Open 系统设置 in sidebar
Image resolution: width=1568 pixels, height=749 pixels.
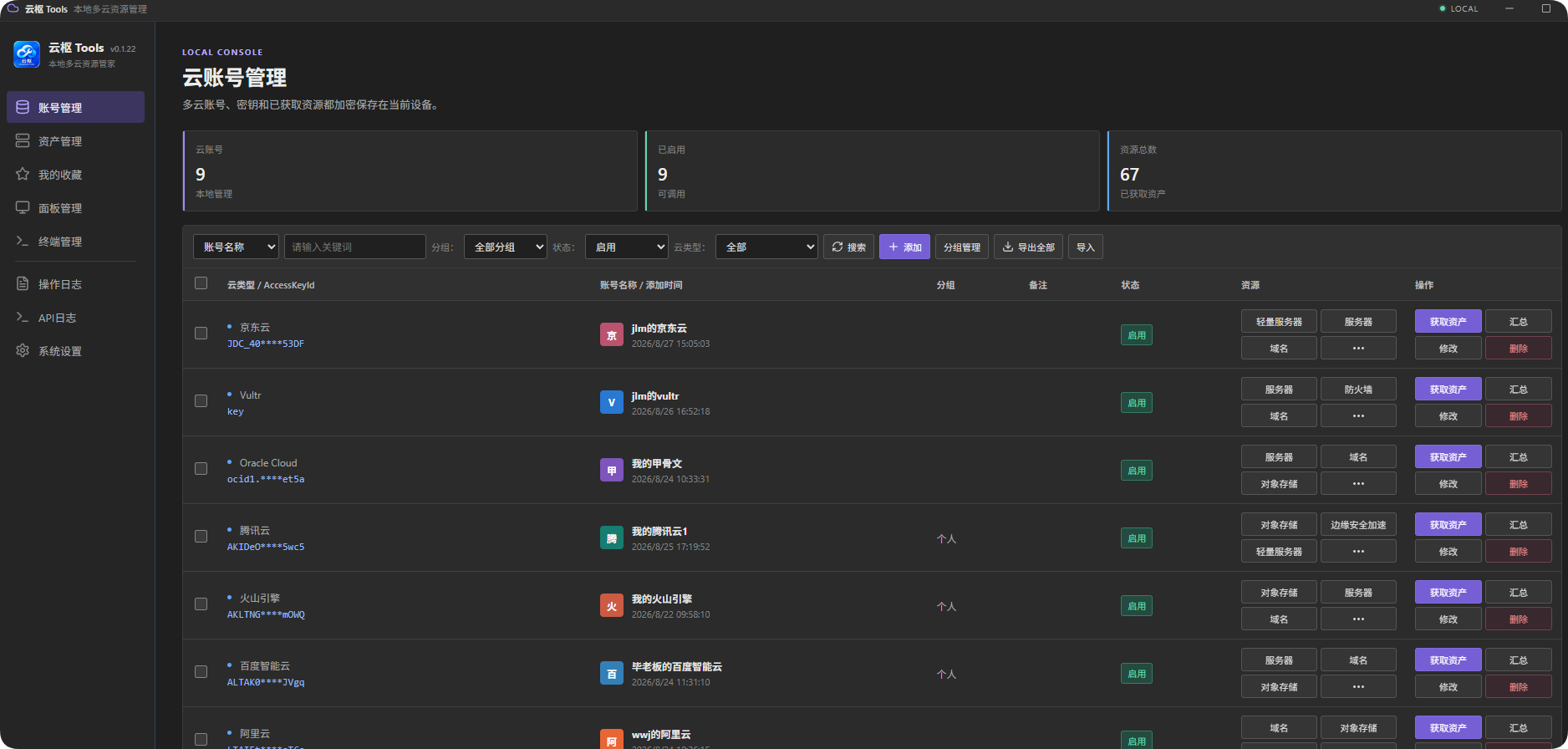[x=75, y=350]
